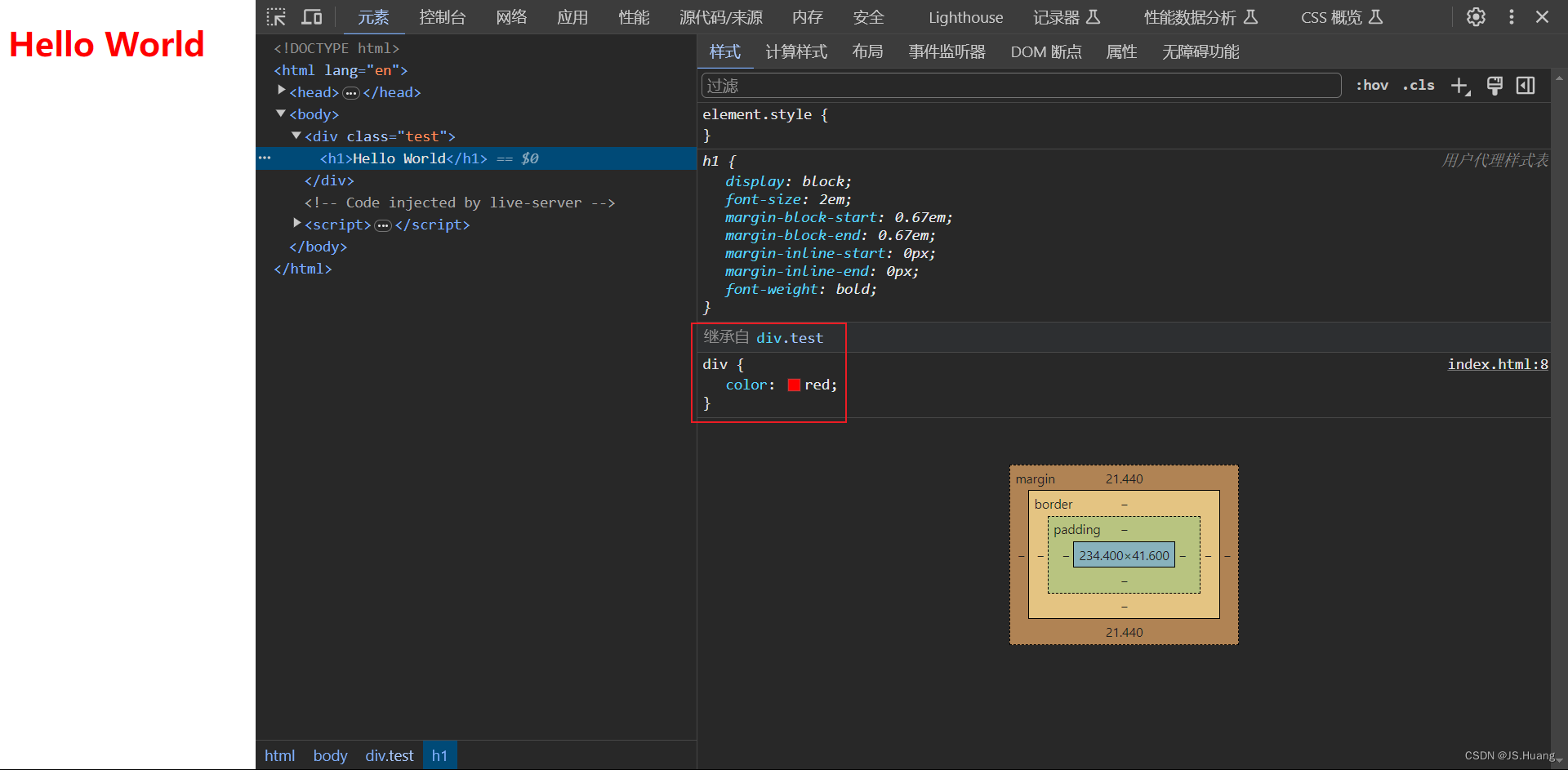Switch to the 网络 tab
This screenshot has height=770, width=1568.
(511, 17)
